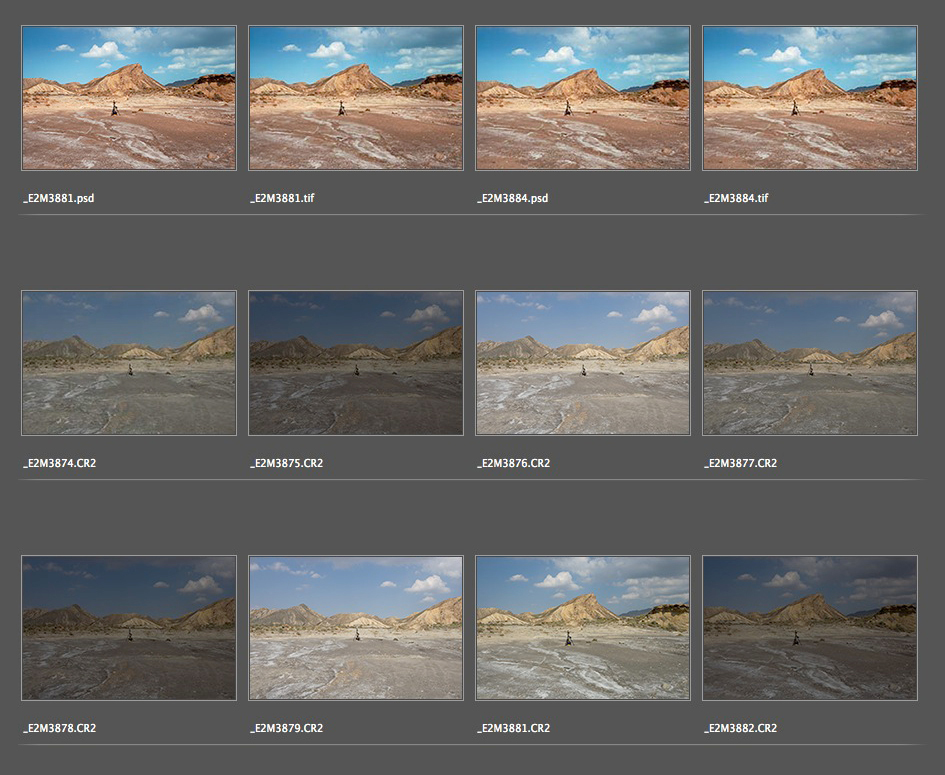
Task: Click the _E2M3876.CR2 filename text
Action: (514, 463)
